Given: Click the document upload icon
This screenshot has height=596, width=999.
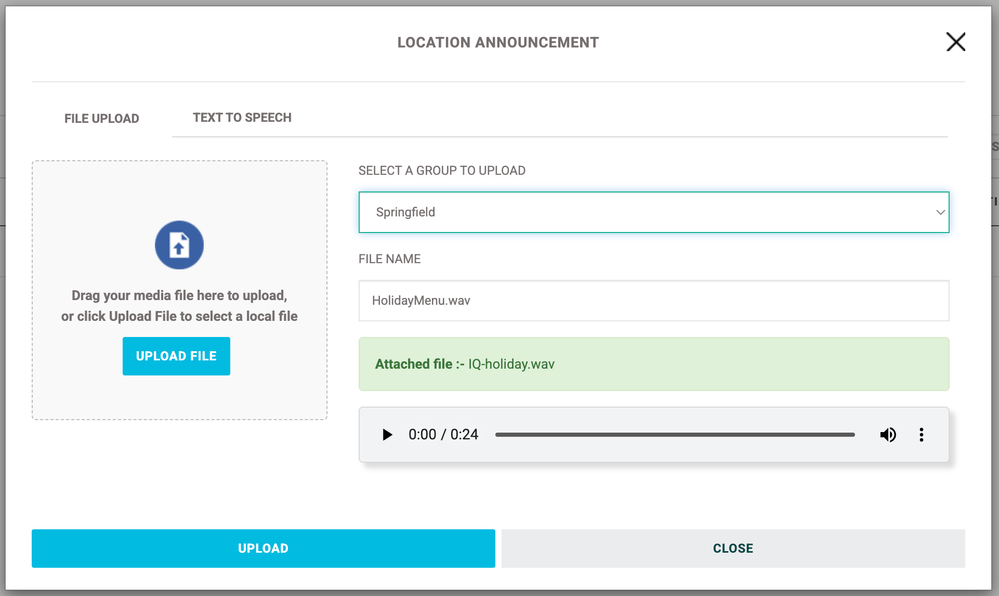Looking at the screenshot, I should point(178,244).
